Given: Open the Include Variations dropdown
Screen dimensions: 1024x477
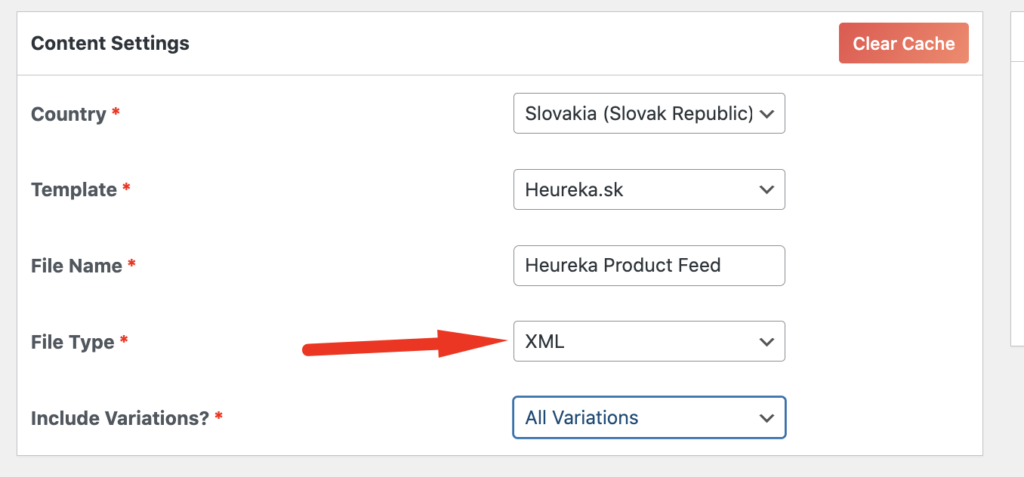Looking at the screenshot, I should [x=649, y=417].
